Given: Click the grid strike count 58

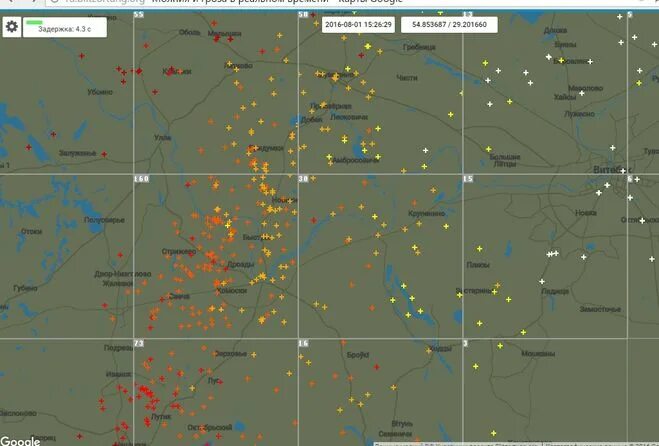Looking at the screenshot, I should click(303, 15).
